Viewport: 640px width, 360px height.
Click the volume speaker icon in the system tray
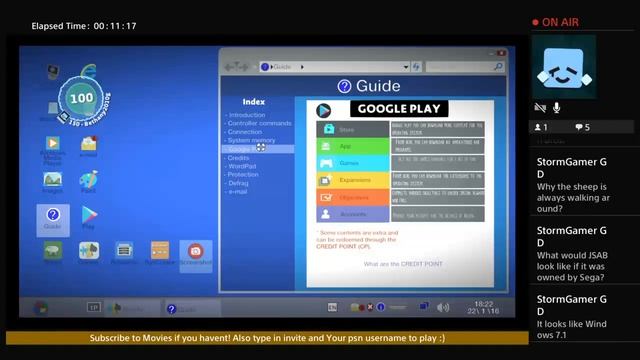(443, 307)
